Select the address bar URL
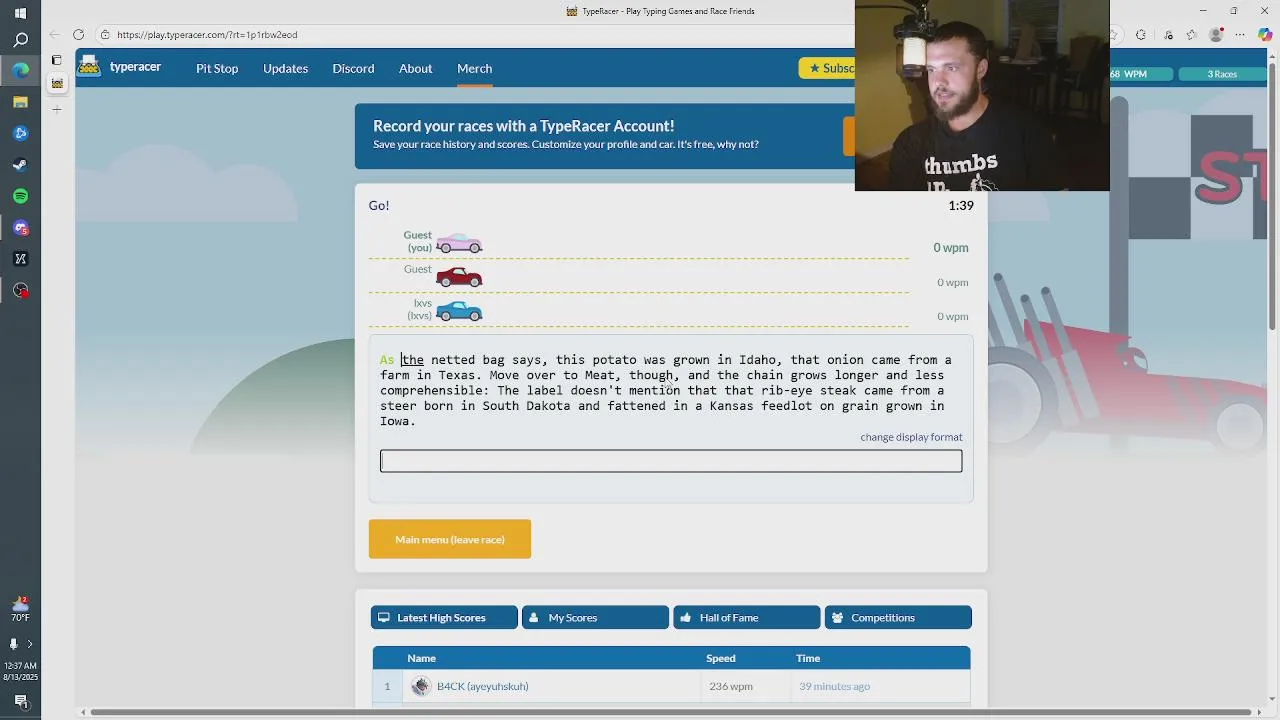Image resolution: width=1280 pixels, height=720 pixels. [x=207, y=35]
